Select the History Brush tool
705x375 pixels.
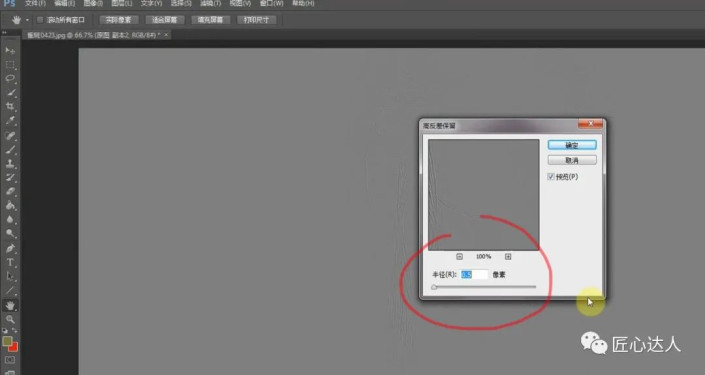click(10, 177)
